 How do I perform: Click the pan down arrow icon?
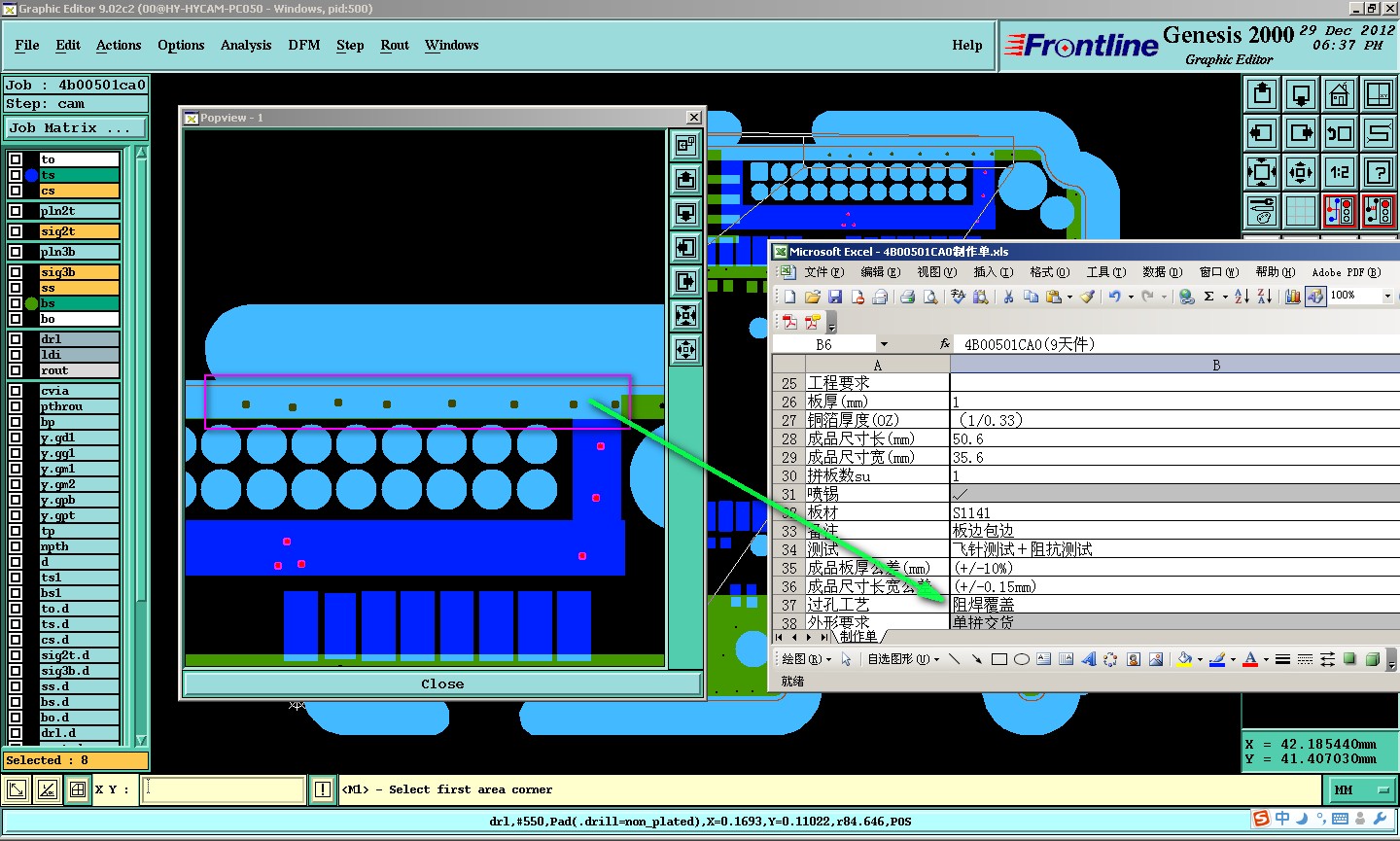tap(1301, 94)
